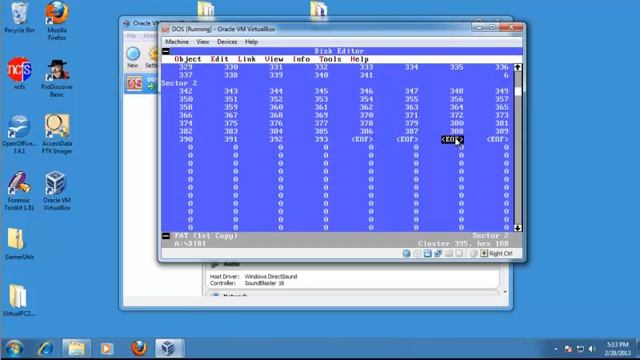Click the 'Cluster 395, hex 18B' status text
The image size is (640, 360).
coord(463,244)
